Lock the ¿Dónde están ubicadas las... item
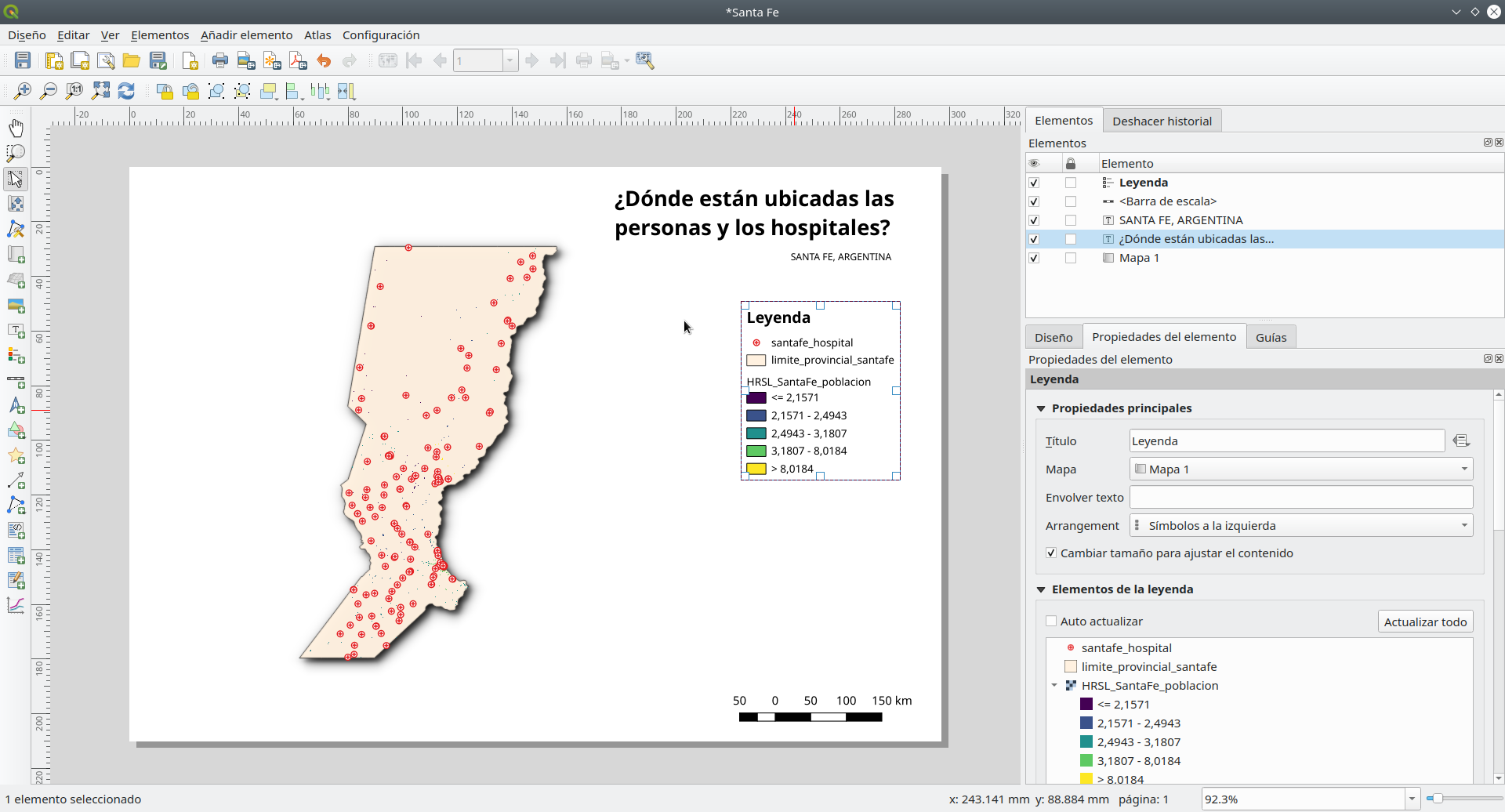The height and width of the screenshot is (812, 1505). (1071, 239)
